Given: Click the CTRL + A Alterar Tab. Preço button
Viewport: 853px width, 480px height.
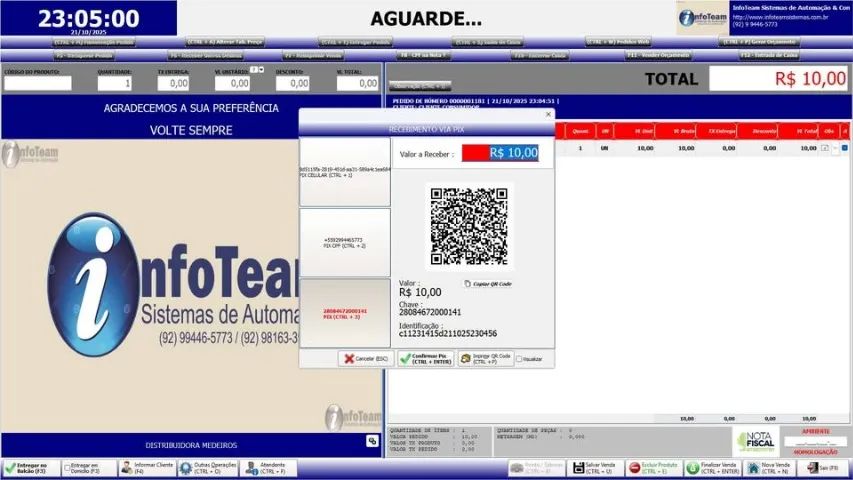Looking at the screenshot, I should point(225,42).
